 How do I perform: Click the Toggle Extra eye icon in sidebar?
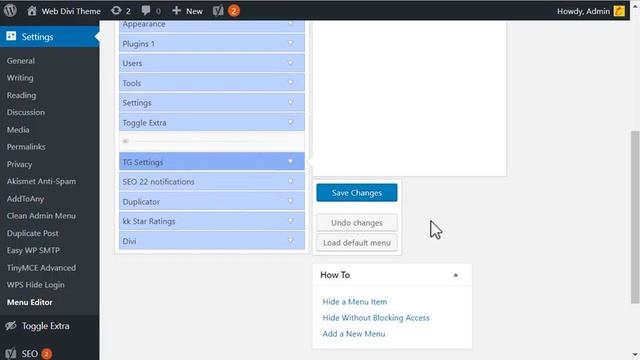[x=11, y=326]
